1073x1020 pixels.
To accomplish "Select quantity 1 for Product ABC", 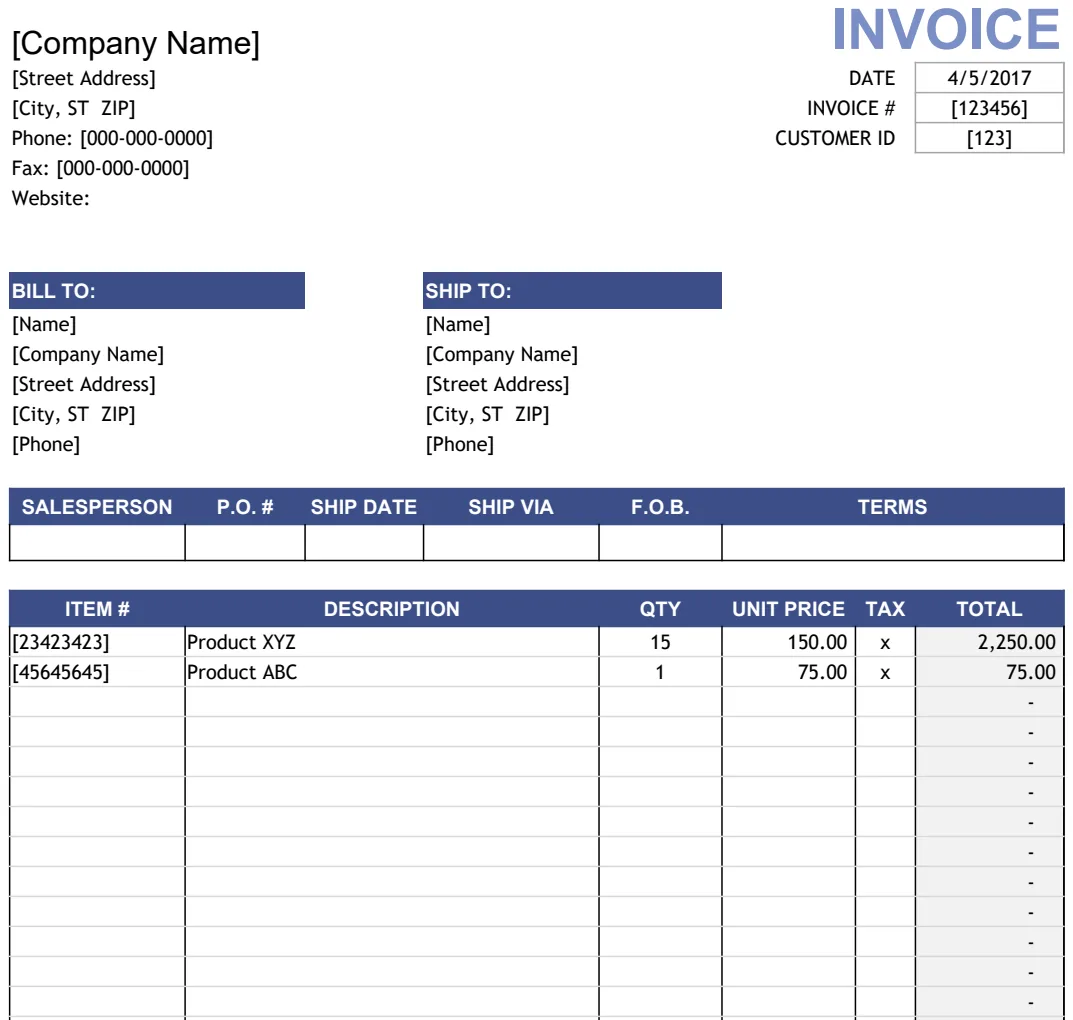I will click(x=660, y=672).
